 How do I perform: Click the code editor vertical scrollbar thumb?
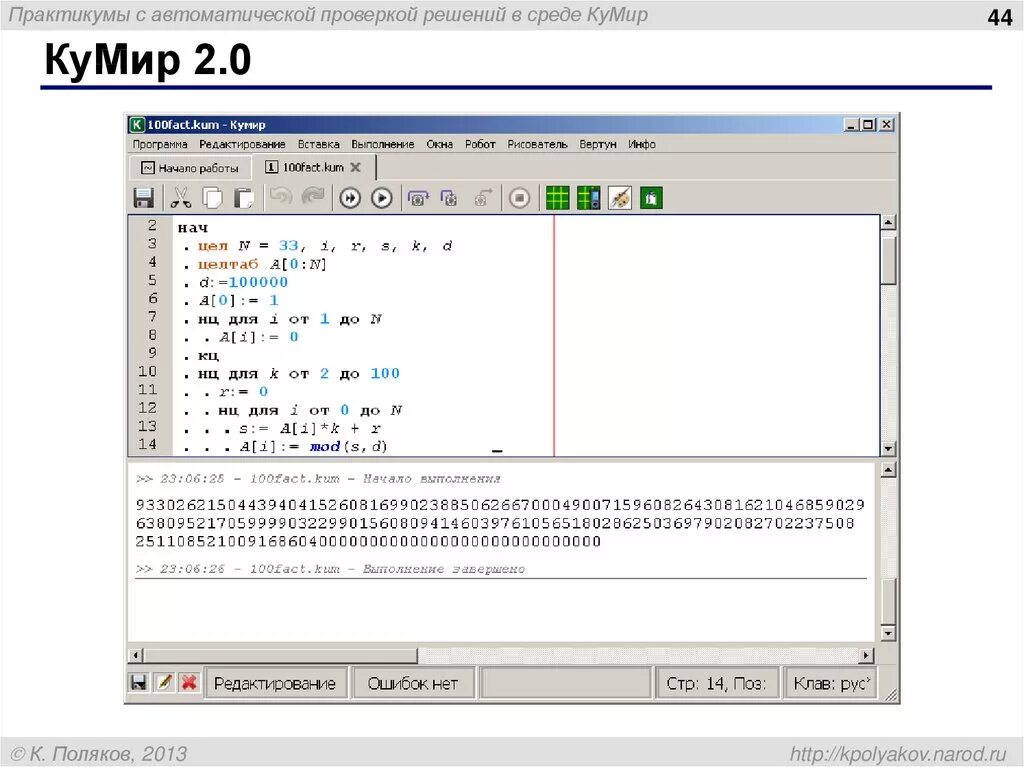[x=888, y=260]
